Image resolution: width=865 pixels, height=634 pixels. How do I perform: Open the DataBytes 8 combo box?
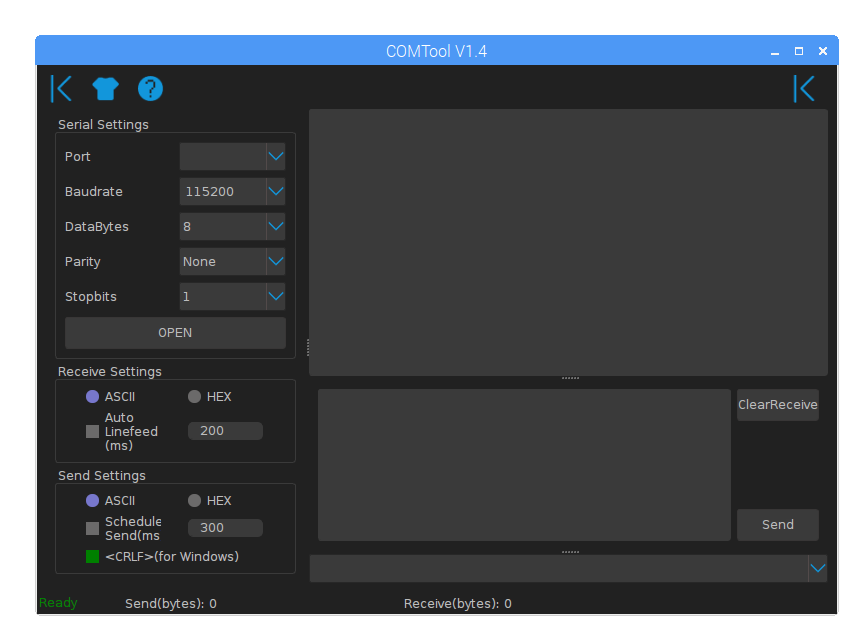(x=232, y=226)
